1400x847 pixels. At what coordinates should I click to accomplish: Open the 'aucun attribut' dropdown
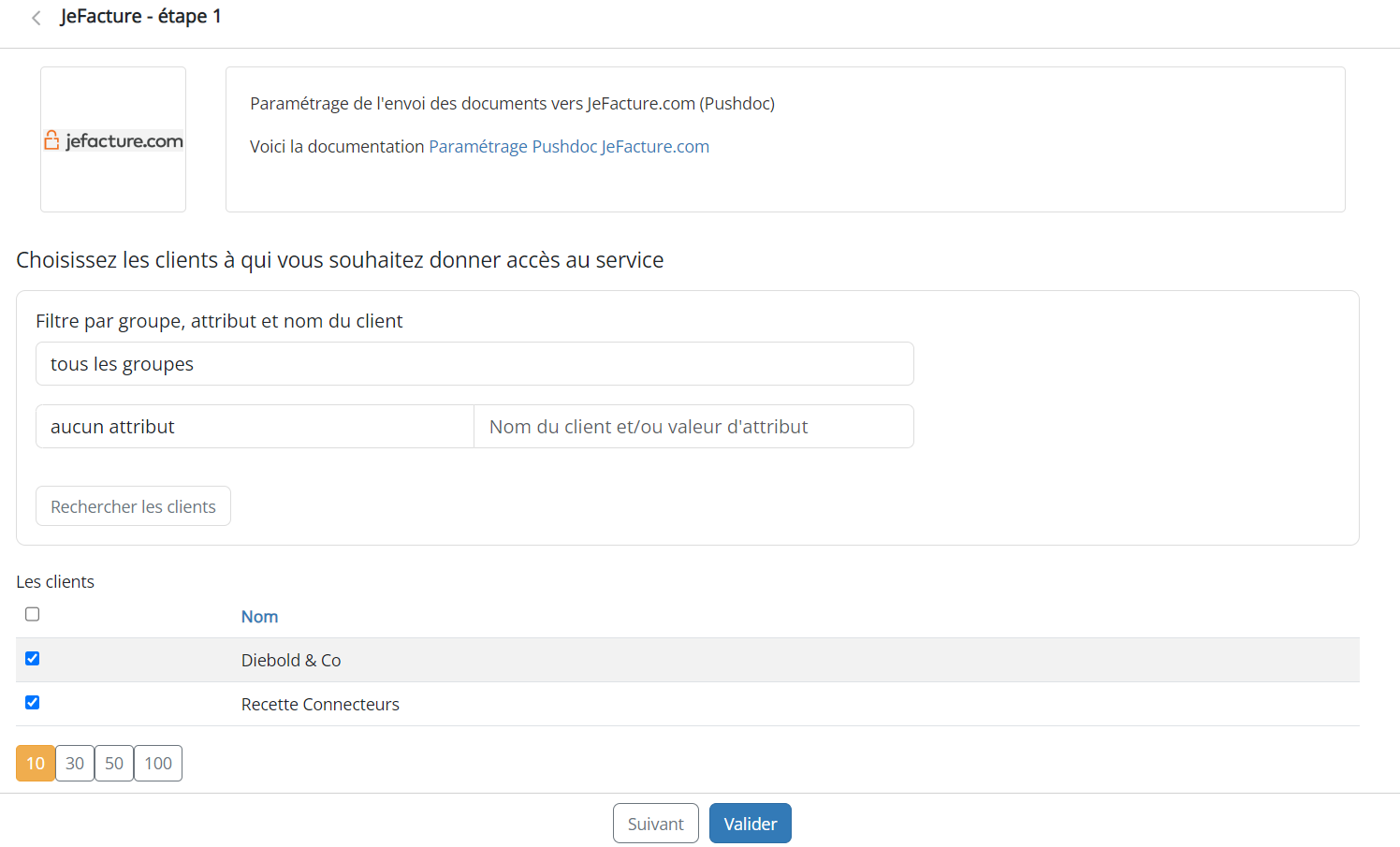click(x=255, y=427)
